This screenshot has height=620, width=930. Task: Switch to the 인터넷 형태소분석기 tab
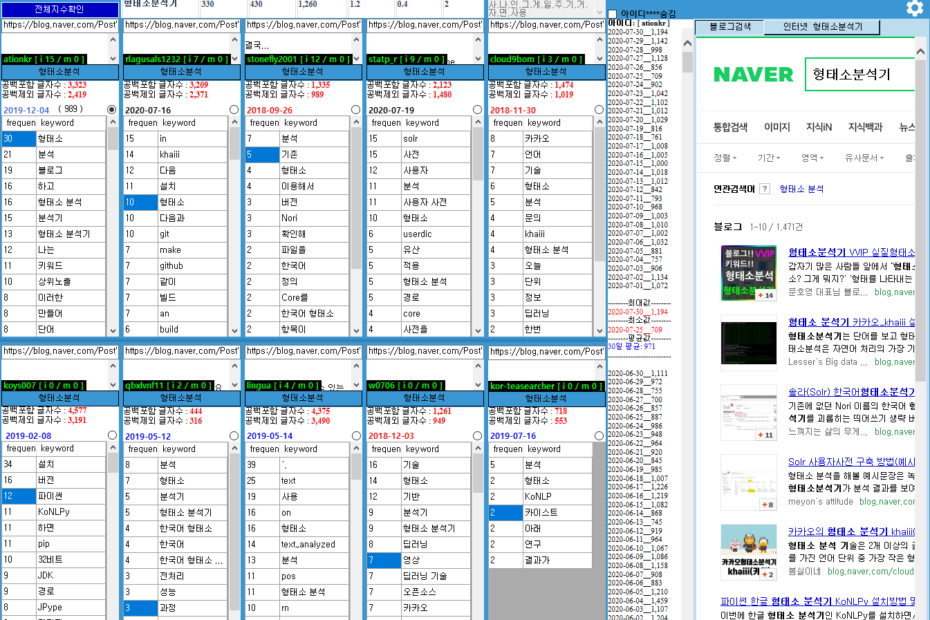tap(822, 27)
